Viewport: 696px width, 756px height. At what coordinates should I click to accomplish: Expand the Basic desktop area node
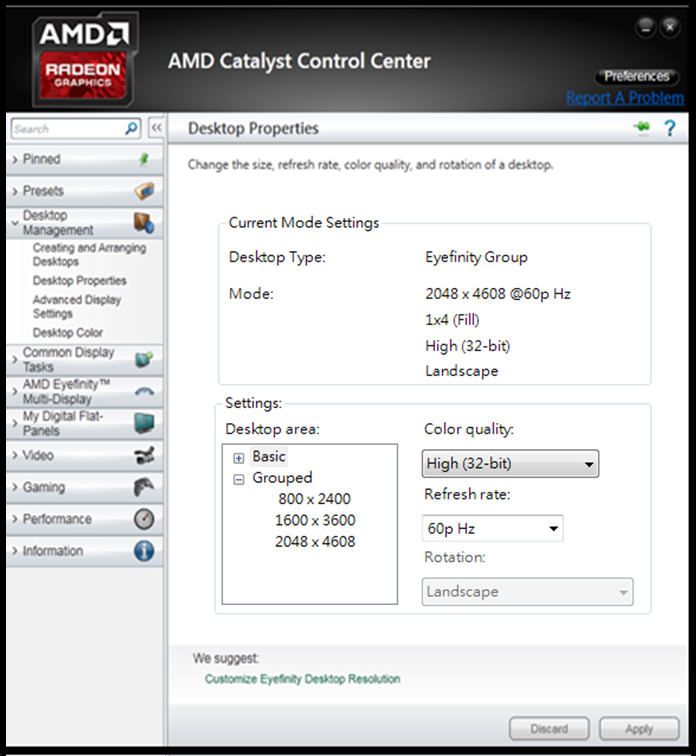coord(239,458)
